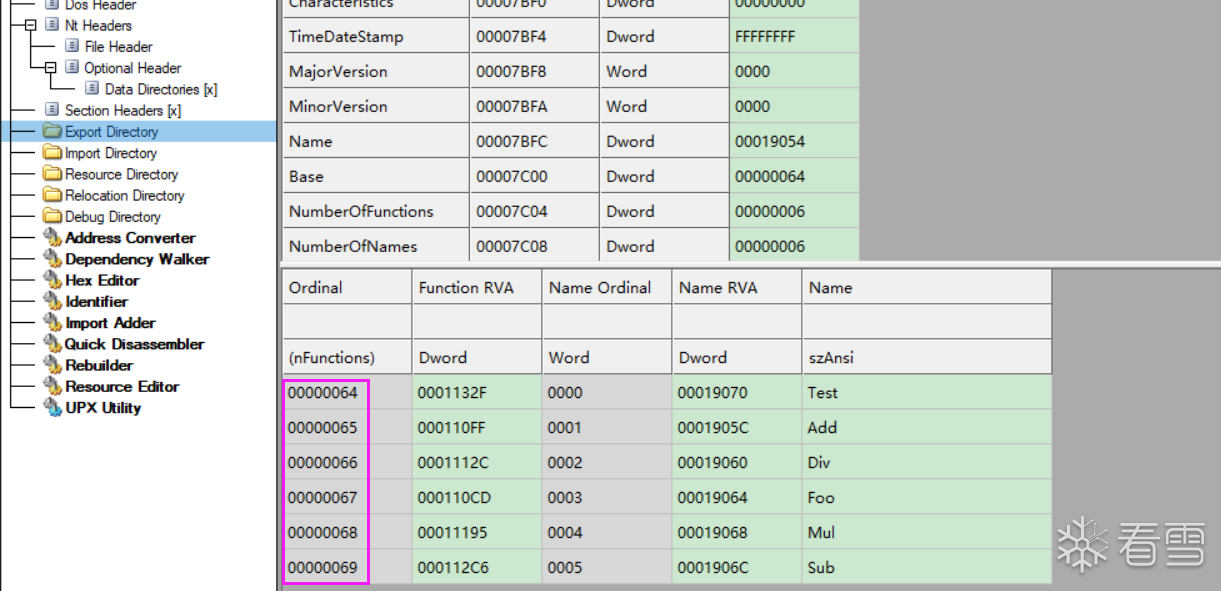
Task: Click the Debug Directory folder icon
Action: point(52,216)
